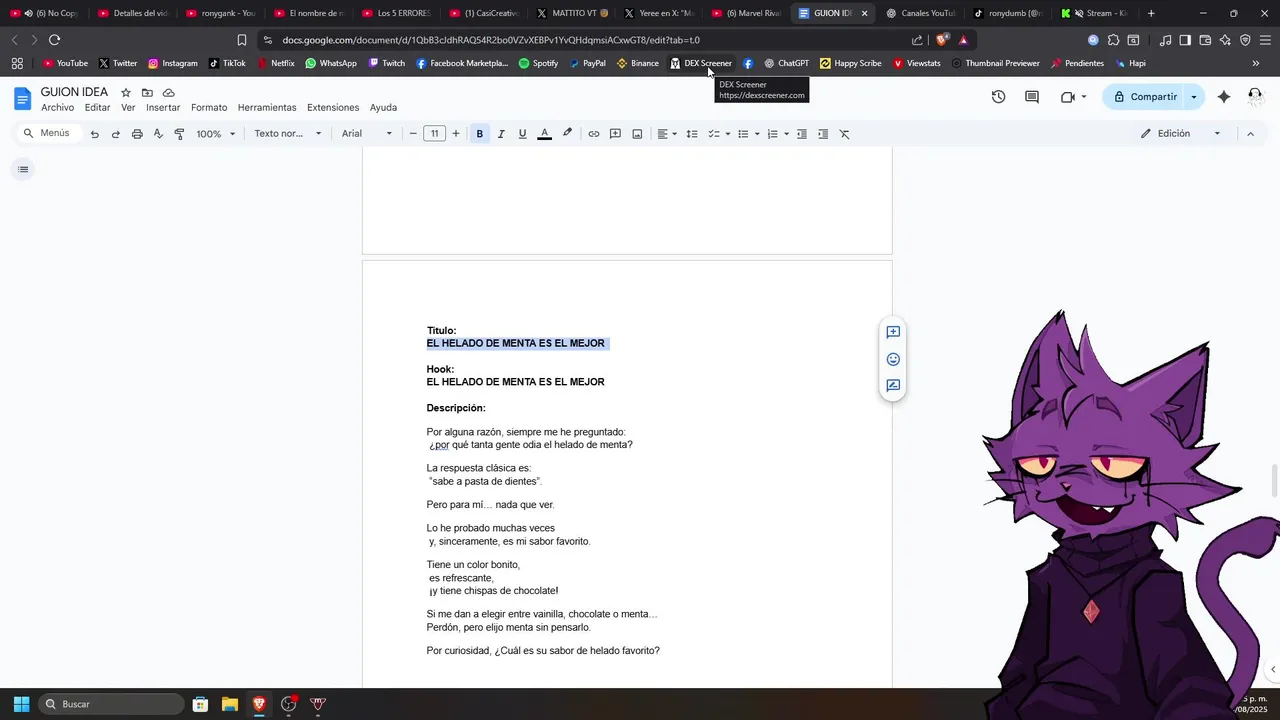This screenshot has width=1280, height=720.
Task: Expand checklist options dropdown arrow
Action: point(728,134)
